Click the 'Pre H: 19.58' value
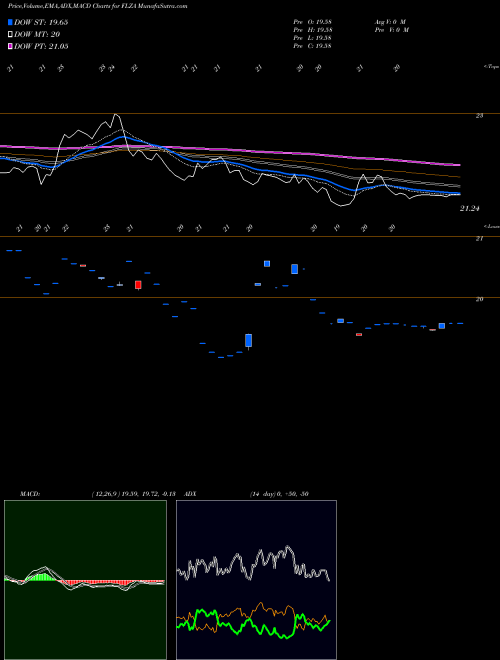This screenshot has height=660, width=500. [x=312, y=30]
